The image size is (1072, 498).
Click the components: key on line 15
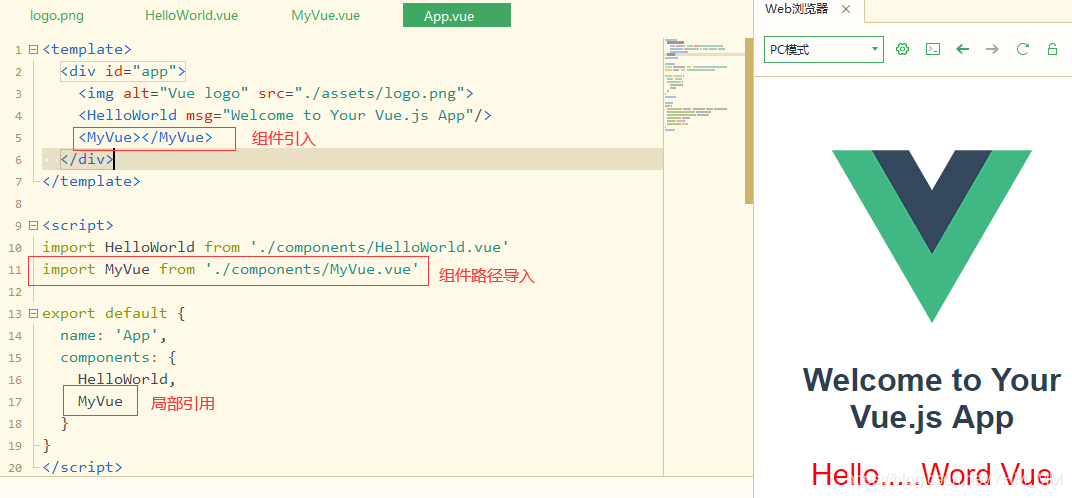tap(109, 357)
